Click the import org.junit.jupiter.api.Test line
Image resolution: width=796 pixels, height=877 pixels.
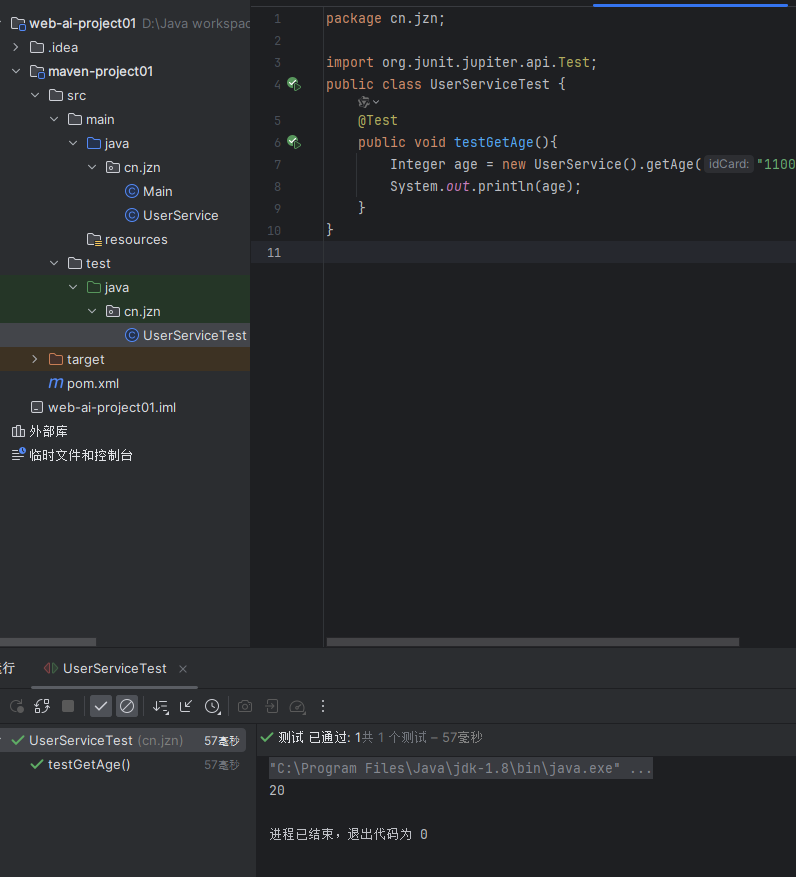[461, 62]
